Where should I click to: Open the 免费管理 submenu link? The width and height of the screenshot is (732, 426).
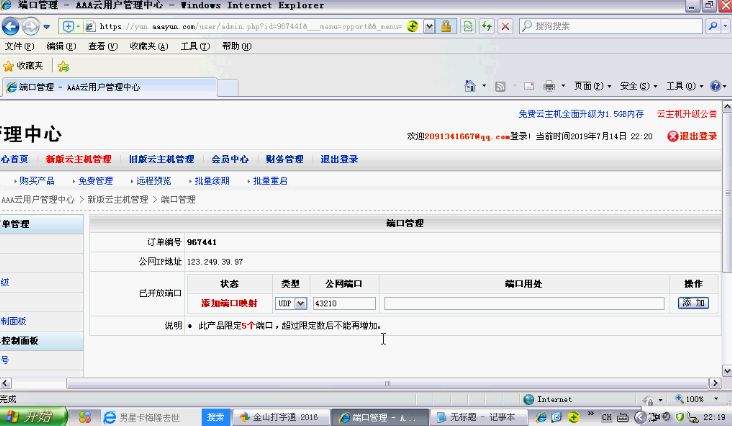coord(95,181)
